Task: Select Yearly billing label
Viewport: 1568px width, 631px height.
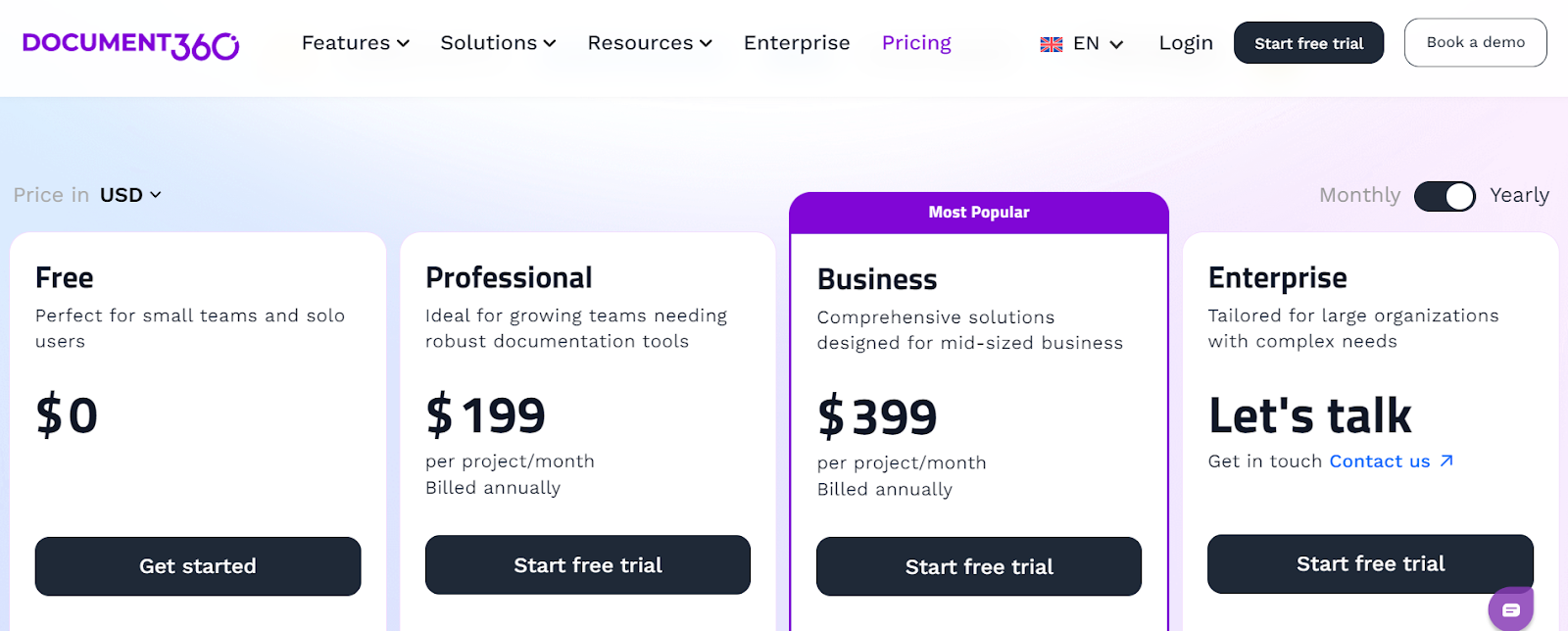Action: [x=1519, y=195]
